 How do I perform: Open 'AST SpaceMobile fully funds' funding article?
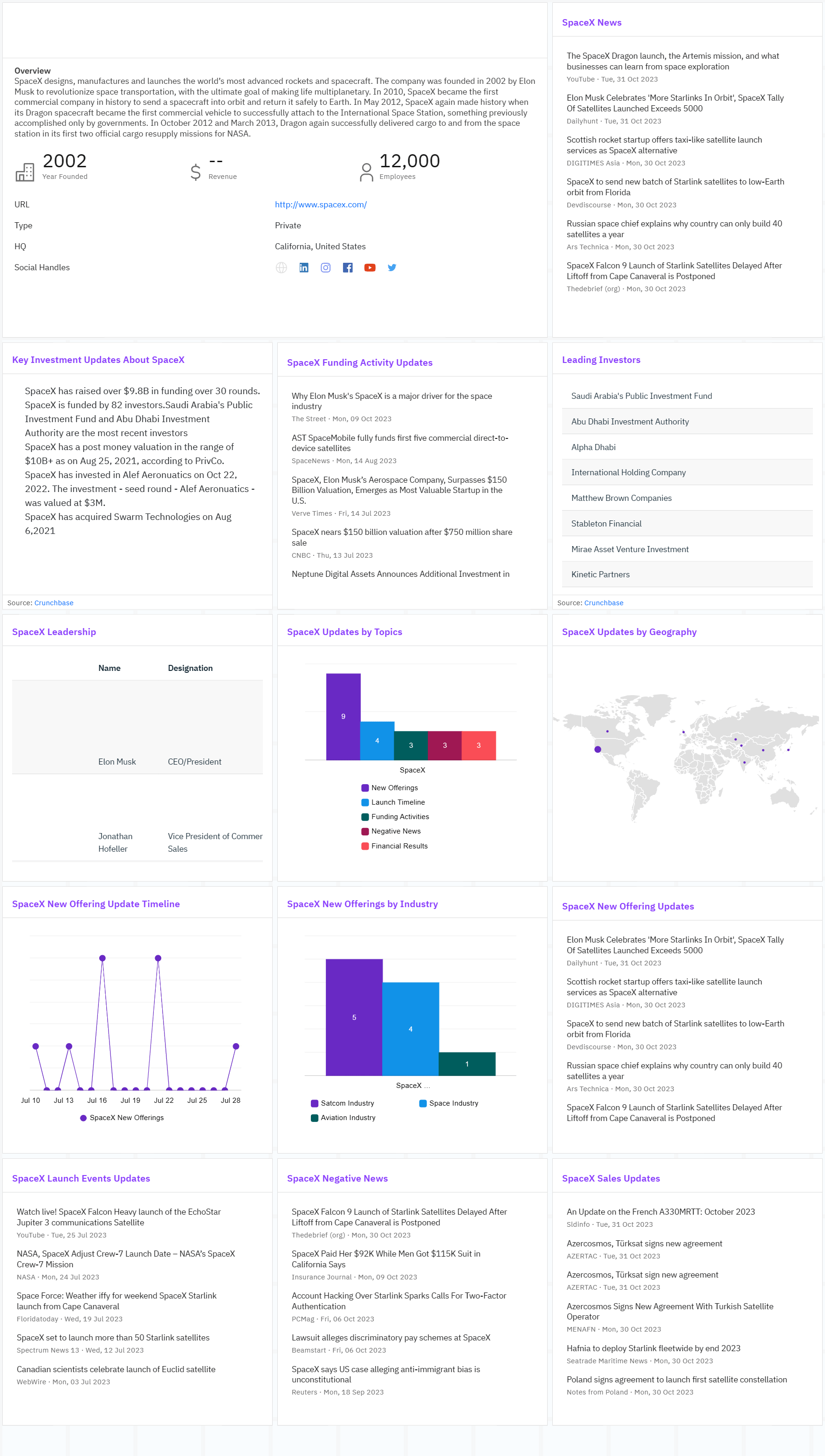pos(400,443)
